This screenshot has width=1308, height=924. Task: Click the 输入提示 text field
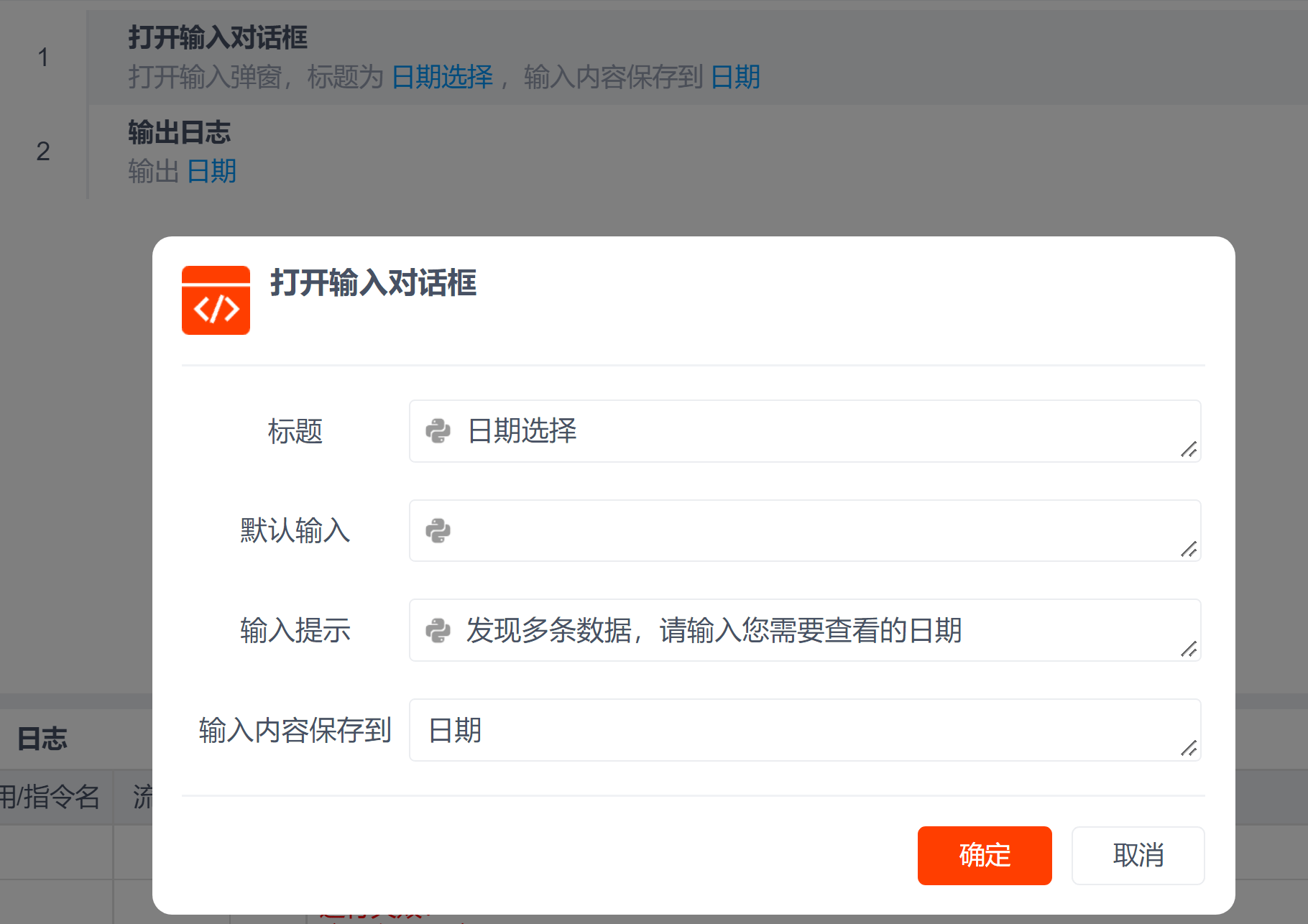coord(812,631)
